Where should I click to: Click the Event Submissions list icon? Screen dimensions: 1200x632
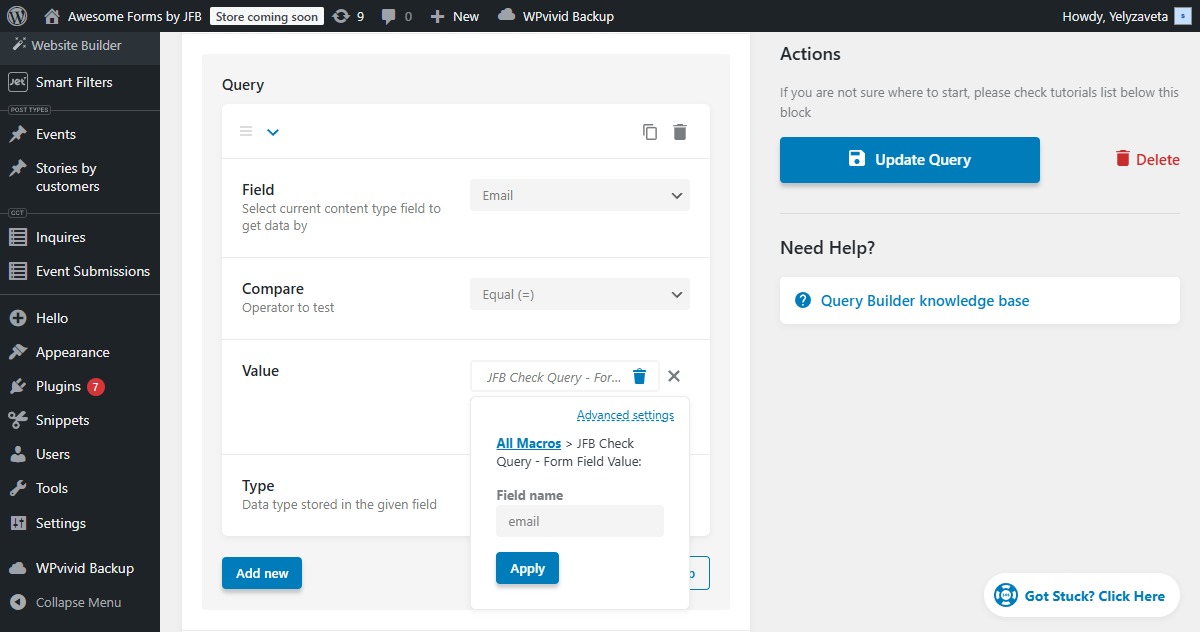(x=18, y=271)
